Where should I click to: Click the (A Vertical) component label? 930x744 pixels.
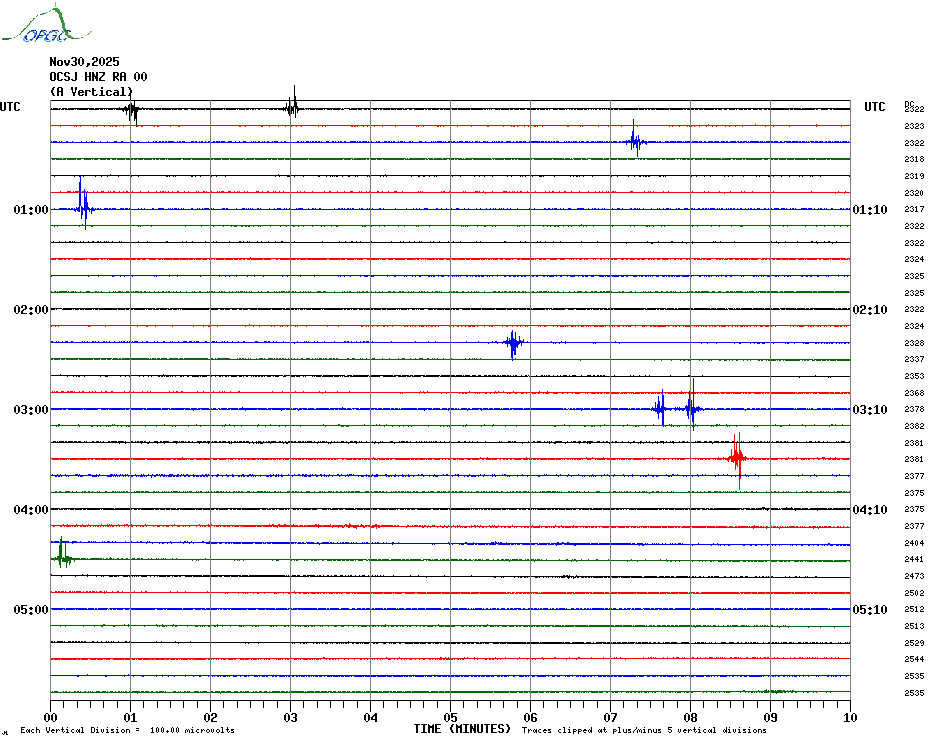[x=91, y=92]
